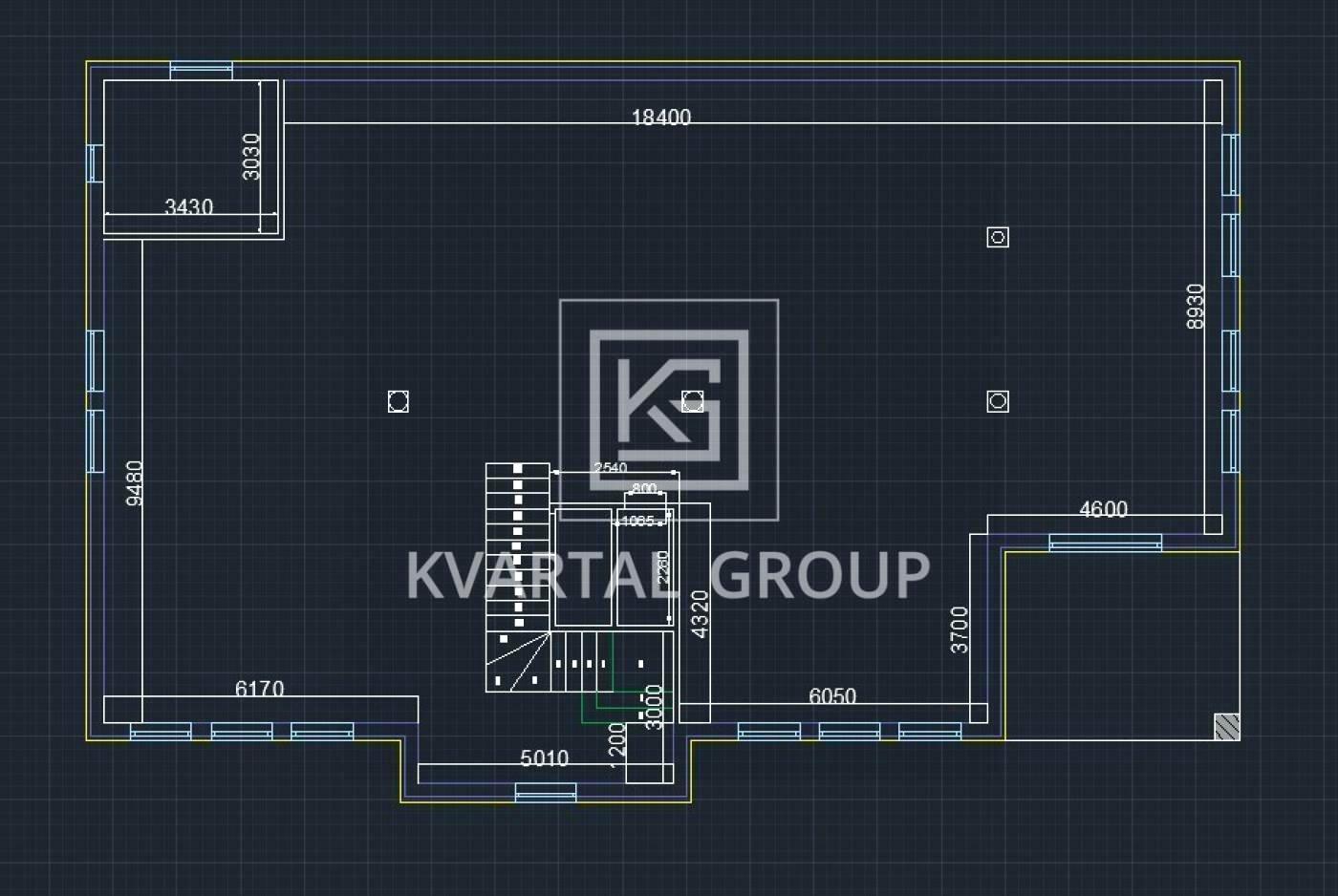Click the 18400 dimension text
Viewport: 1338px width, 896px height.
[660, 117]
